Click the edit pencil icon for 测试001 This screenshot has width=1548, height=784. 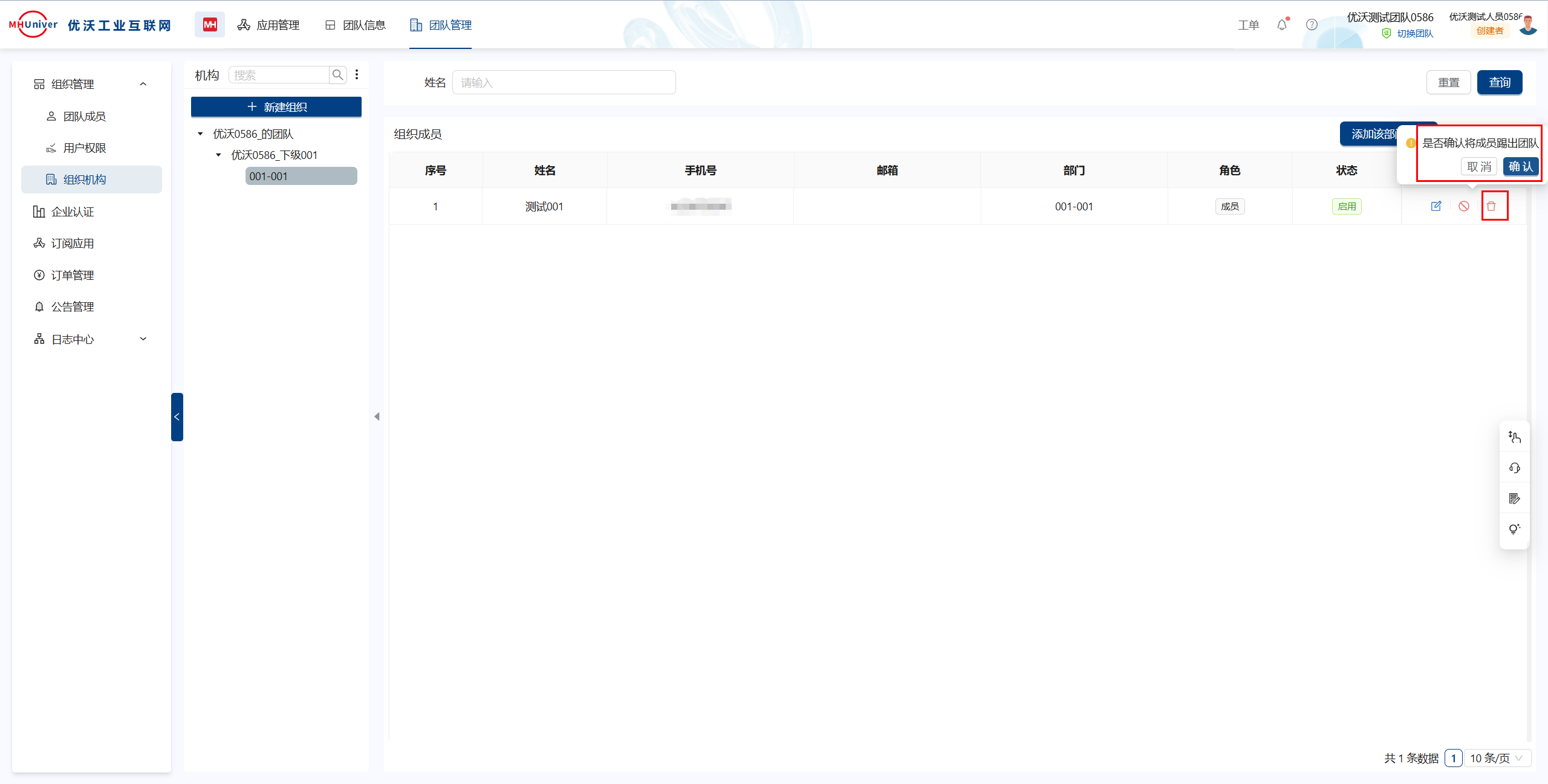[1436, 206]
